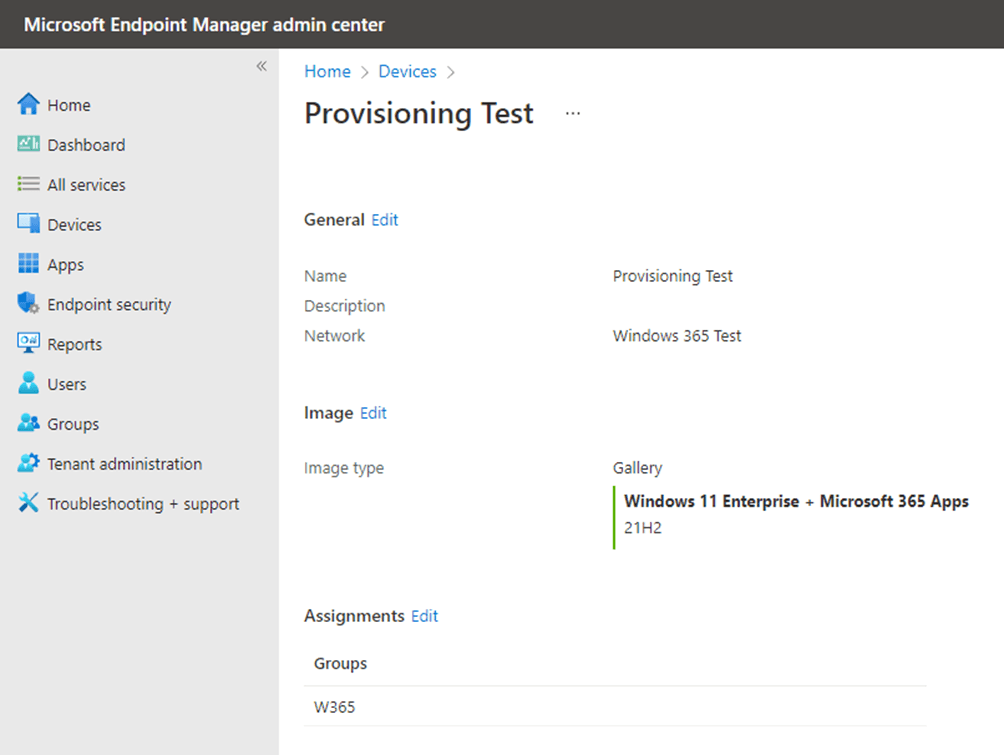Select Apps in the sidebar menu

(x=65, y=265)
